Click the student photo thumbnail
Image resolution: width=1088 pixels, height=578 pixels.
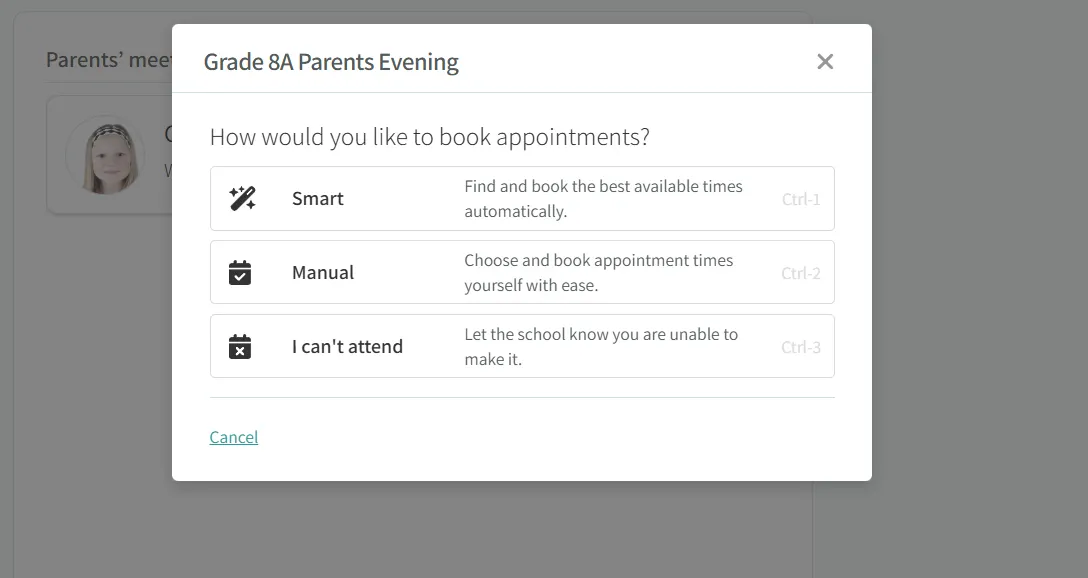click(104, 156)
